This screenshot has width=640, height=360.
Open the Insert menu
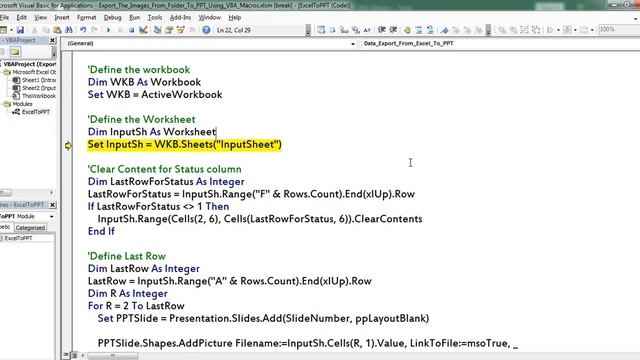coord(62,18)
